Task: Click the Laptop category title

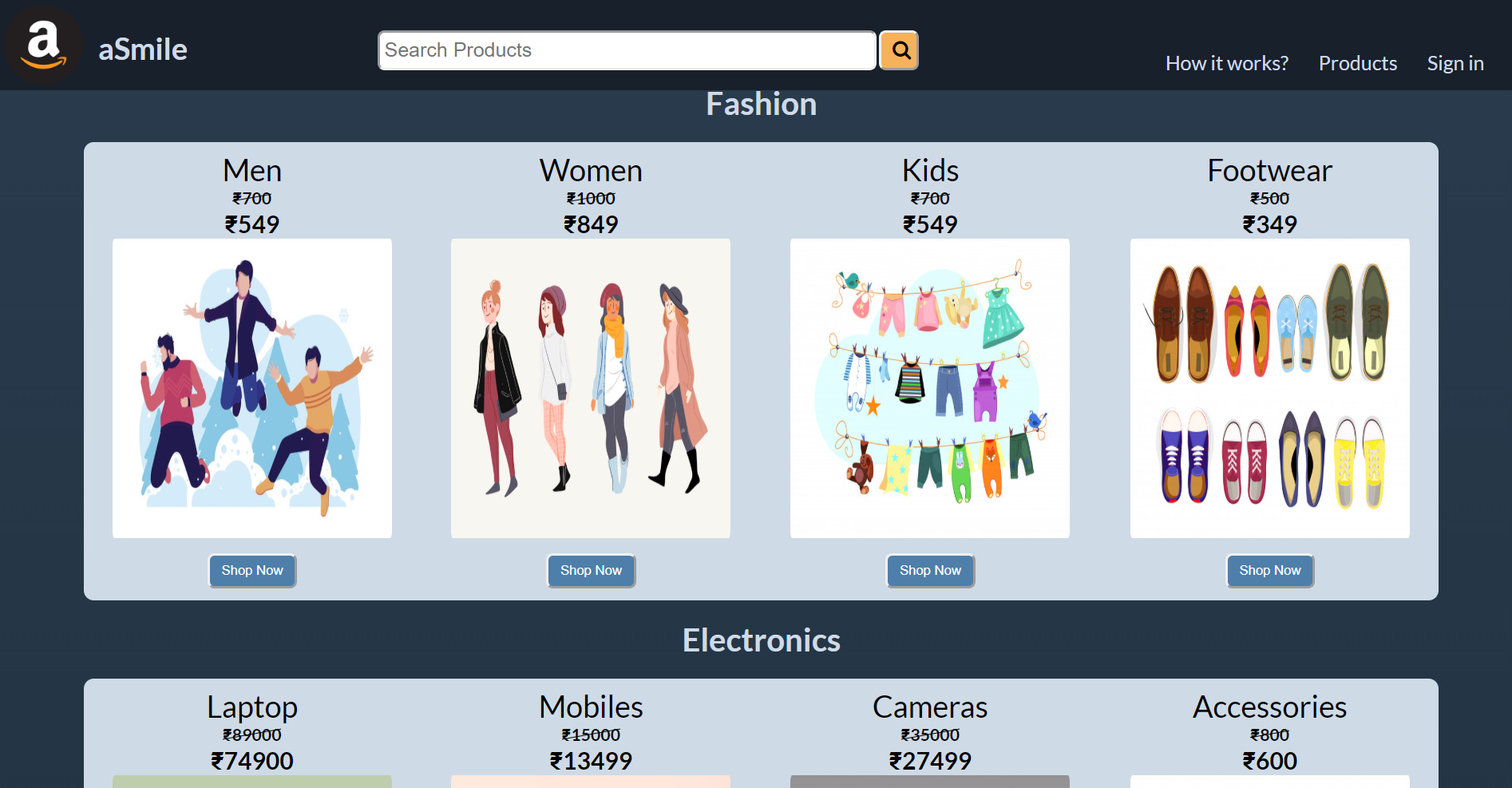Action: click(x=252, y=707)
